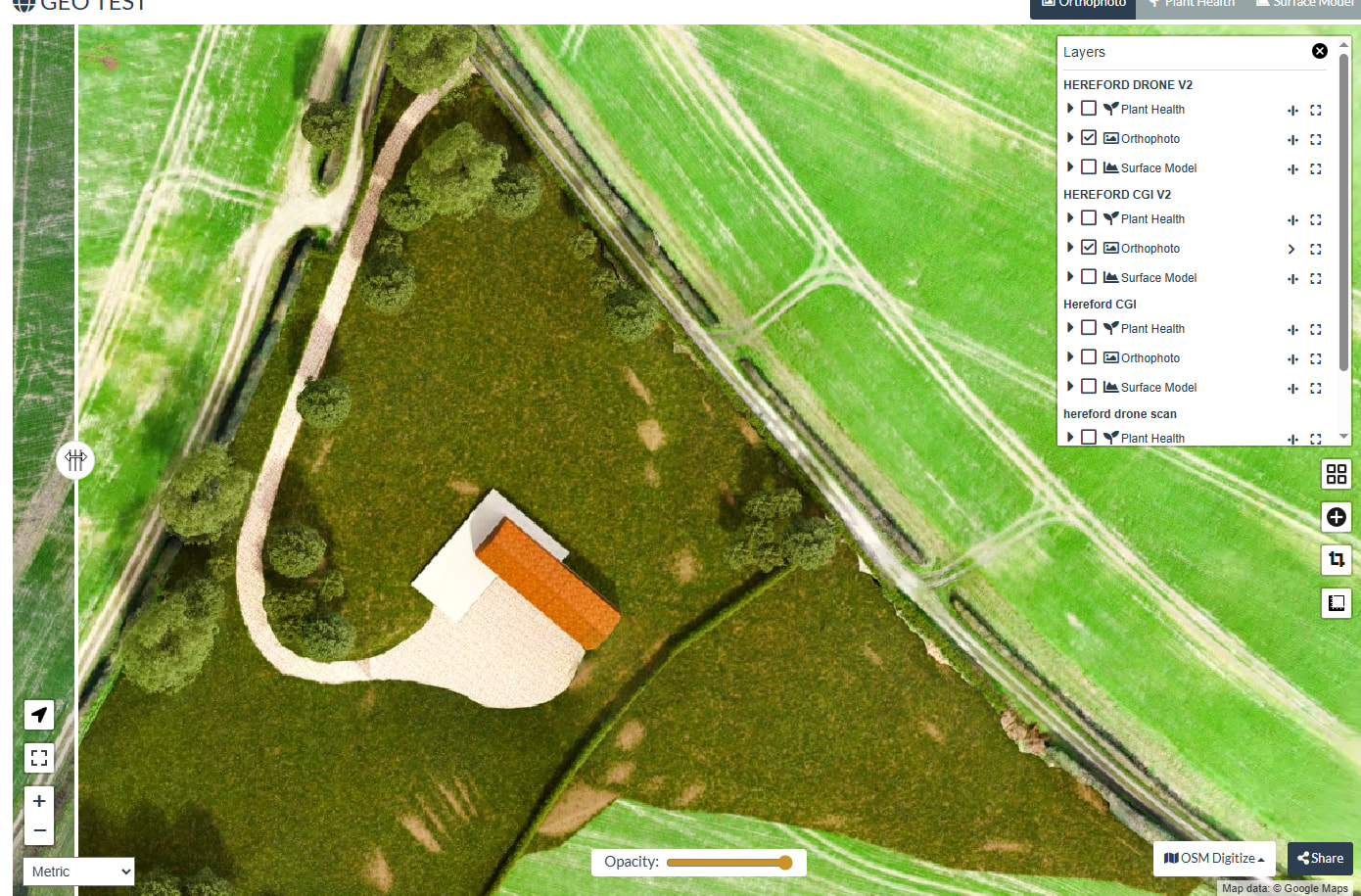The image size is (1361, 896).
Task: Enable Surface Model checkbox under HEREFORD DRONE V2
Action: (x=1089, y=167)
